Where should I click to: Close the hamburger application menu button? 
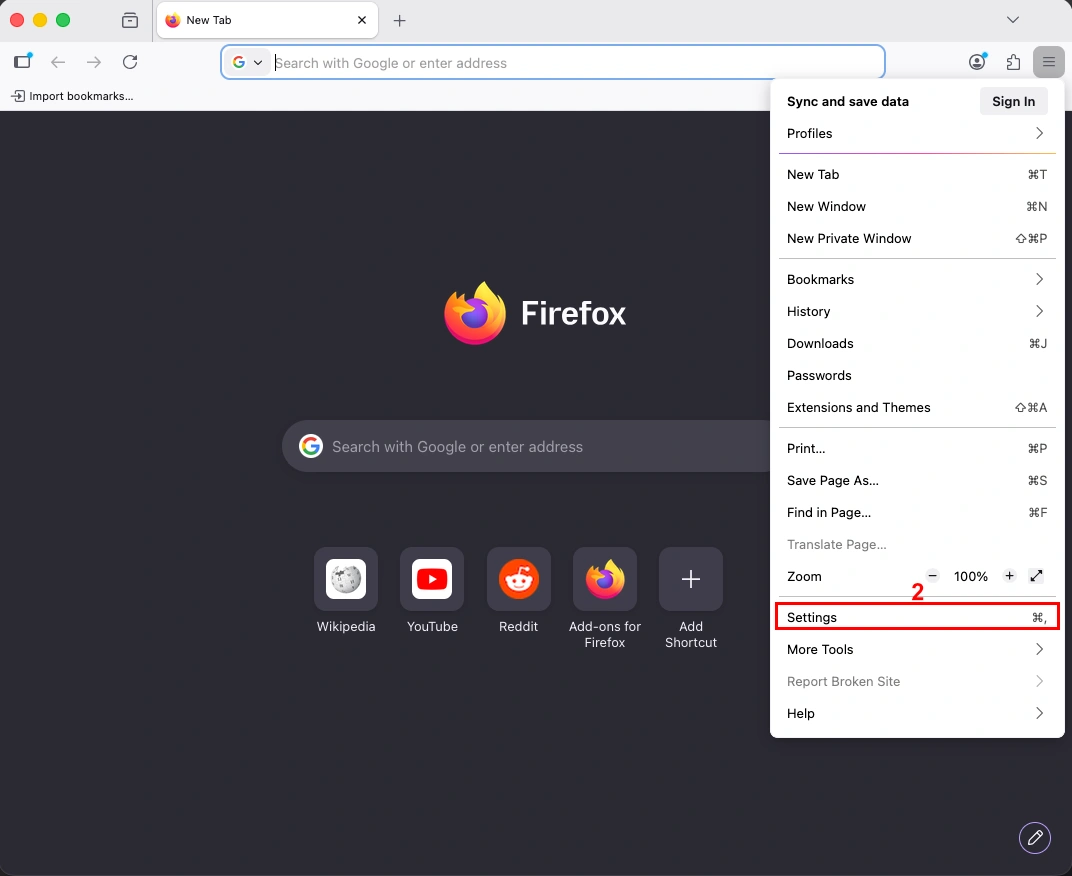click(1049, 62)
